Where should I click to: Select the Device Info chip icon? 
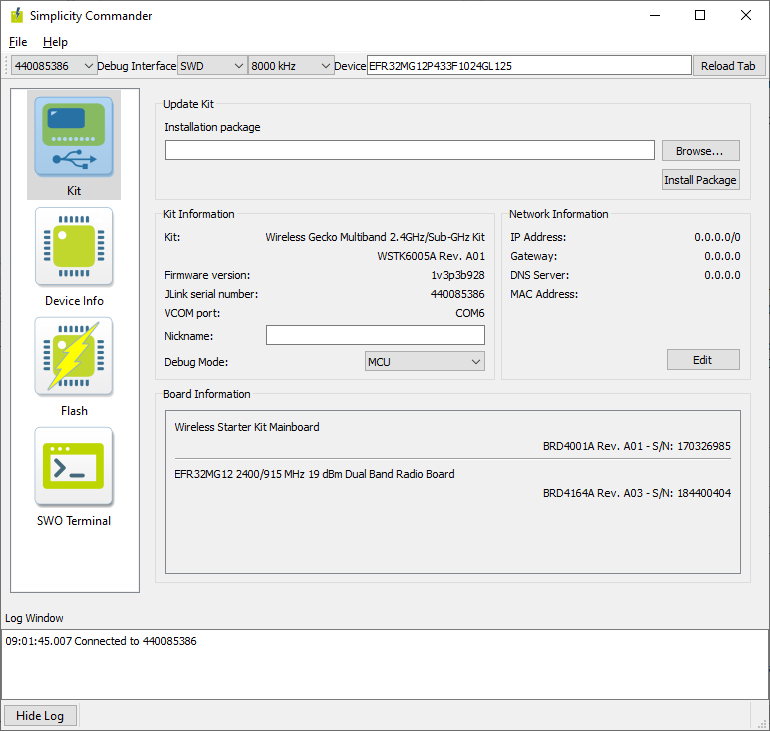[x=74, y=247]
